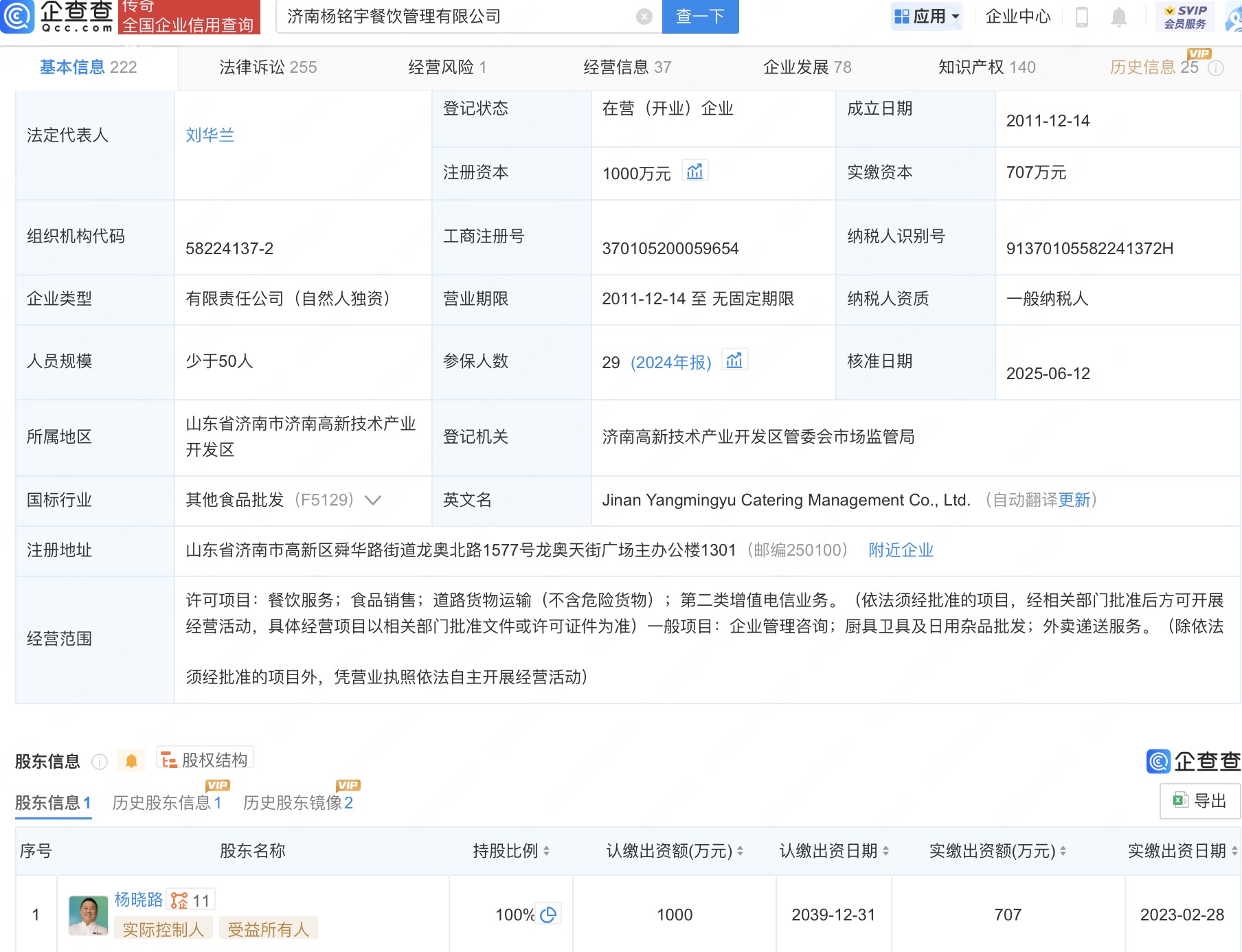This screenshot has height=952, width=1242.
Task: Switch to 经营风险 tab
Action: [447, 67]
